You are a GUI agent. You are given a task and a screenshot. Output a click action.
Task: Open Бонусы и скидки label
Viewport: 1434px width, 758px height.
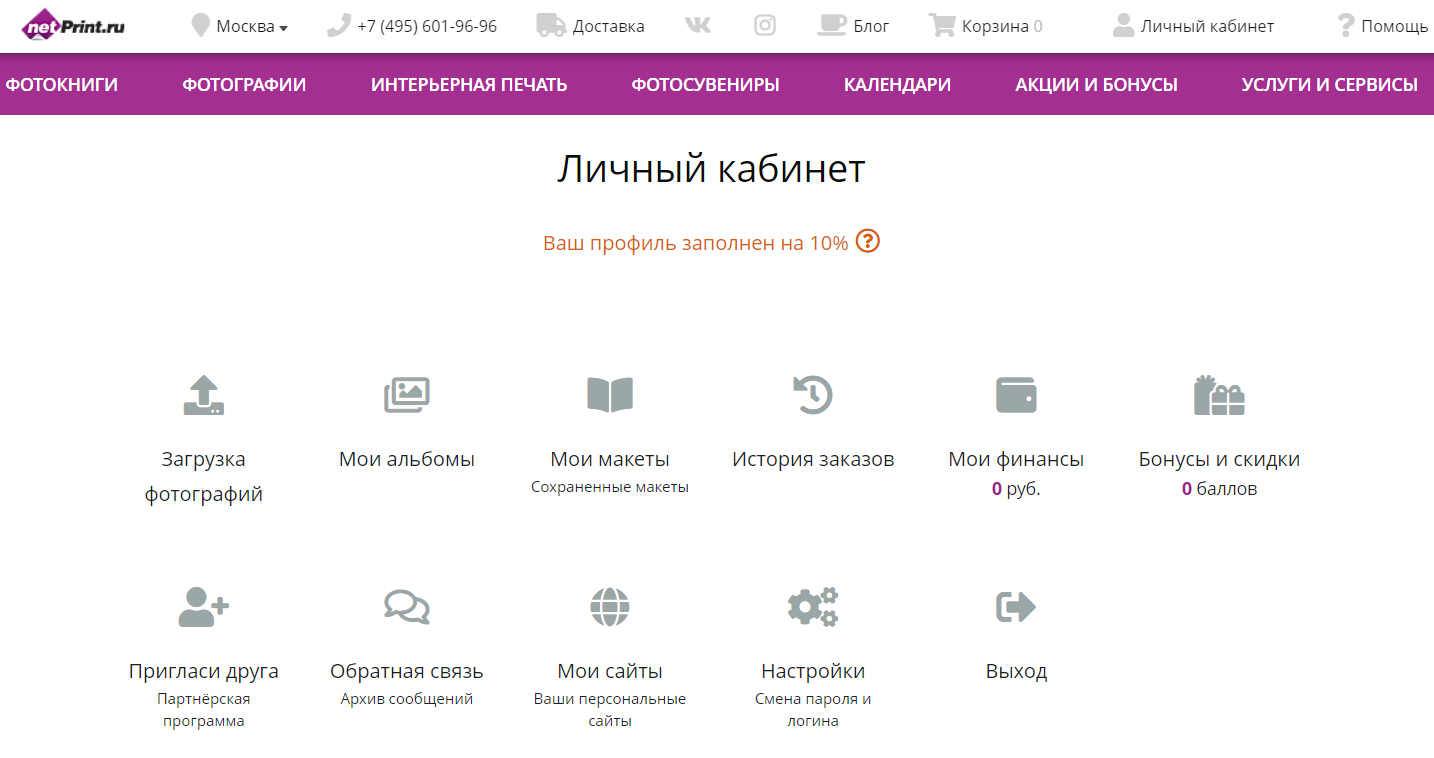click(x=1219, y=459)
